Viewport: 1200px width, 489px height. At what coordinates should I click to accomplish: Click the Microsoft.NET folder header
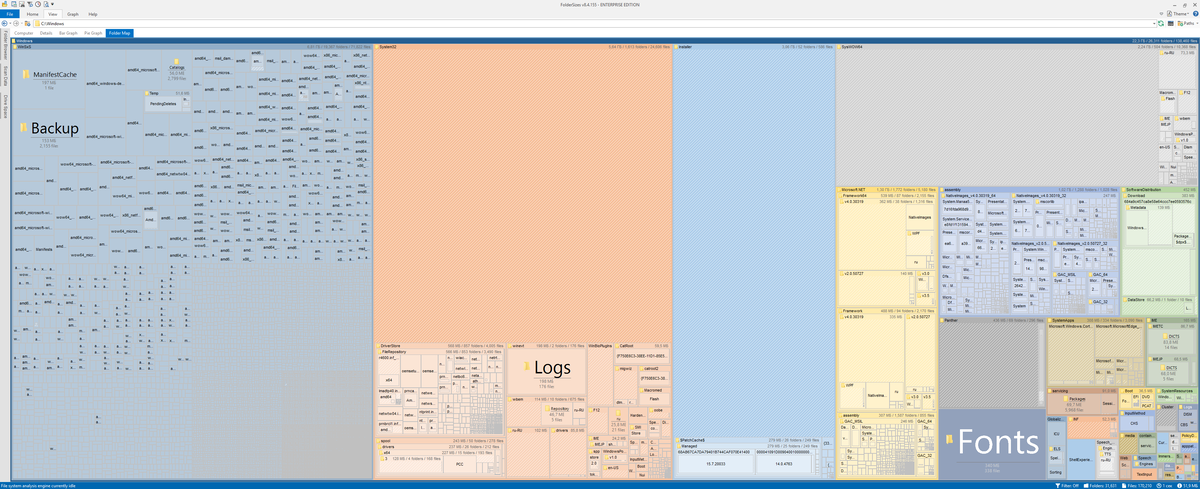tap(887, 189)
